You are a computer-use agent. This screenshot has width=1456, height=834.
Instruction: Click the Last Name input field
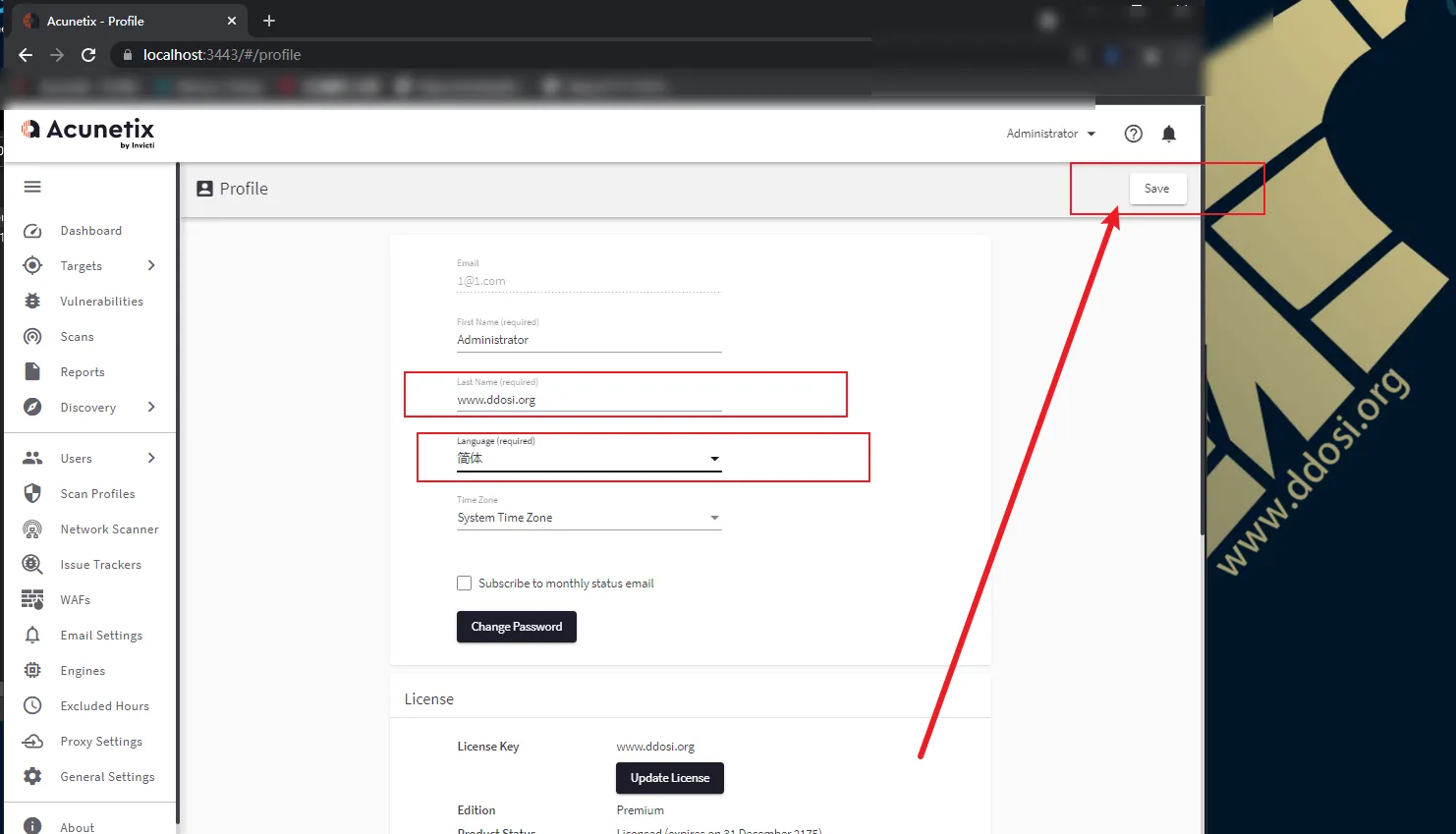pos(589,400)
